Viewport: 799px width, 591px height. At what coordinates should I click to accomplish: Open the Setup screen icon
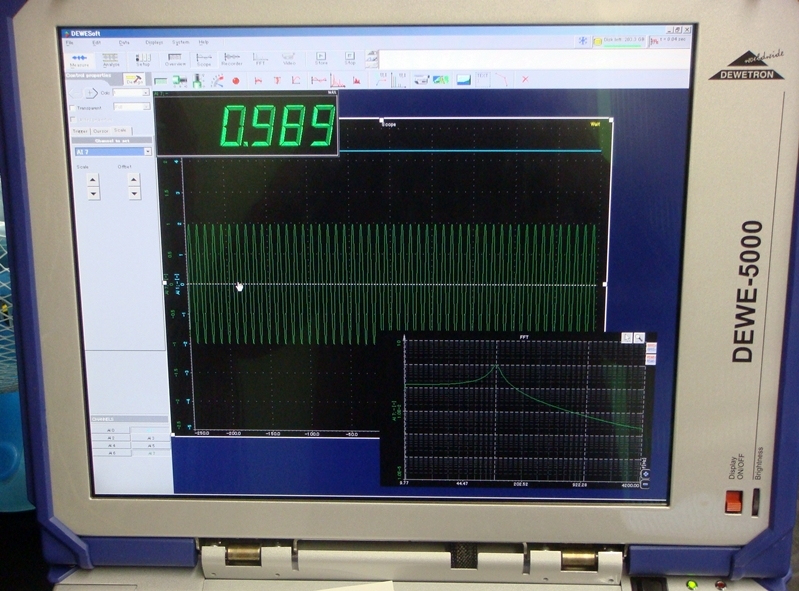click(x=143, y=59)
